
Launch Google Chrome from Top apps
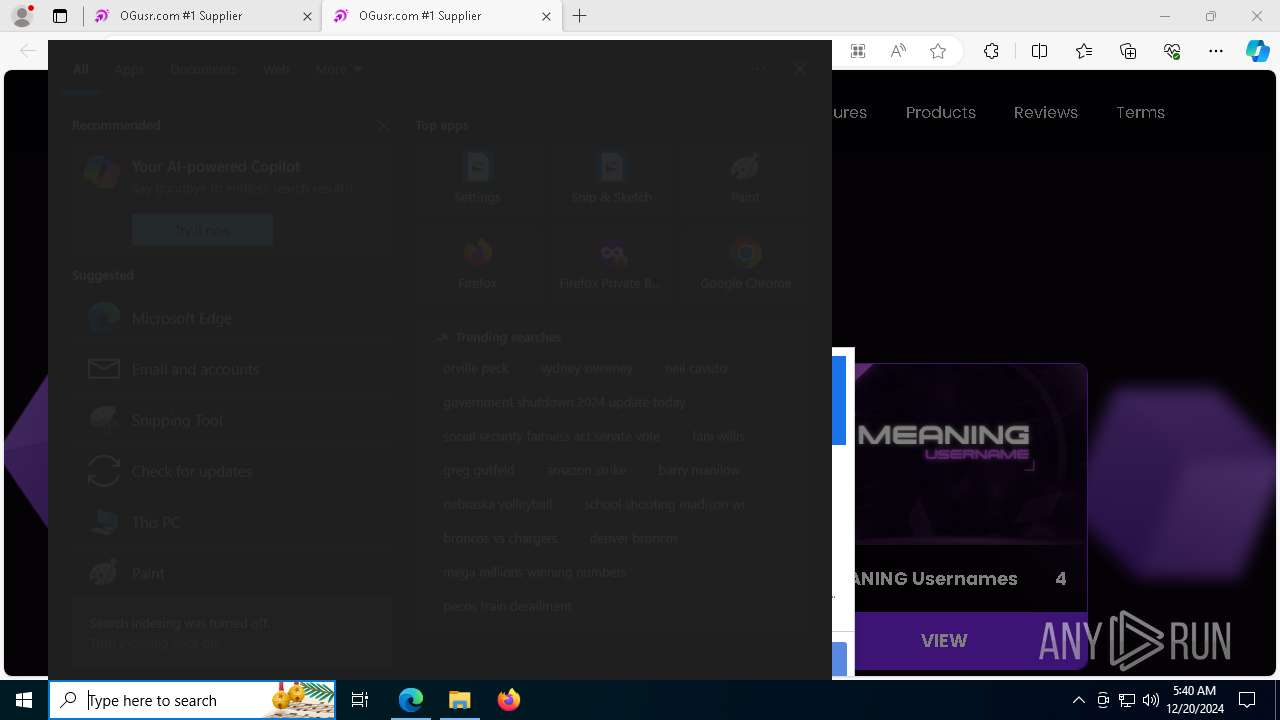[x=745, y=264]
